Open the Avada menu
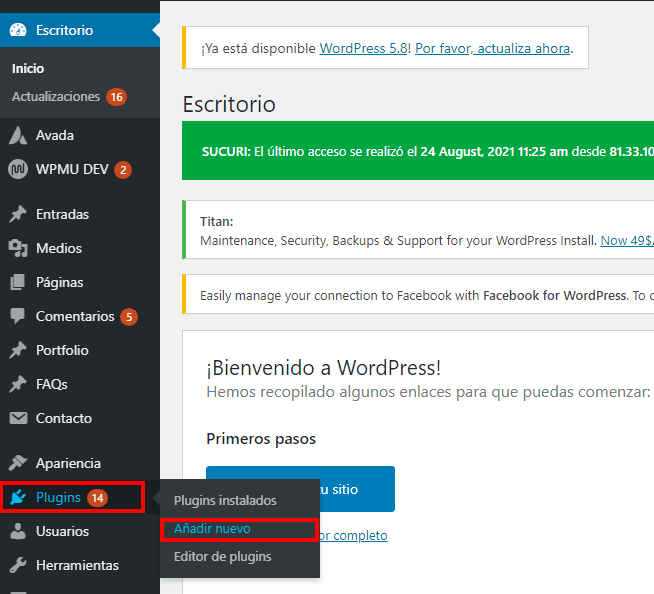Viewport: 654px width, 594px height. (x=80, y=135)
